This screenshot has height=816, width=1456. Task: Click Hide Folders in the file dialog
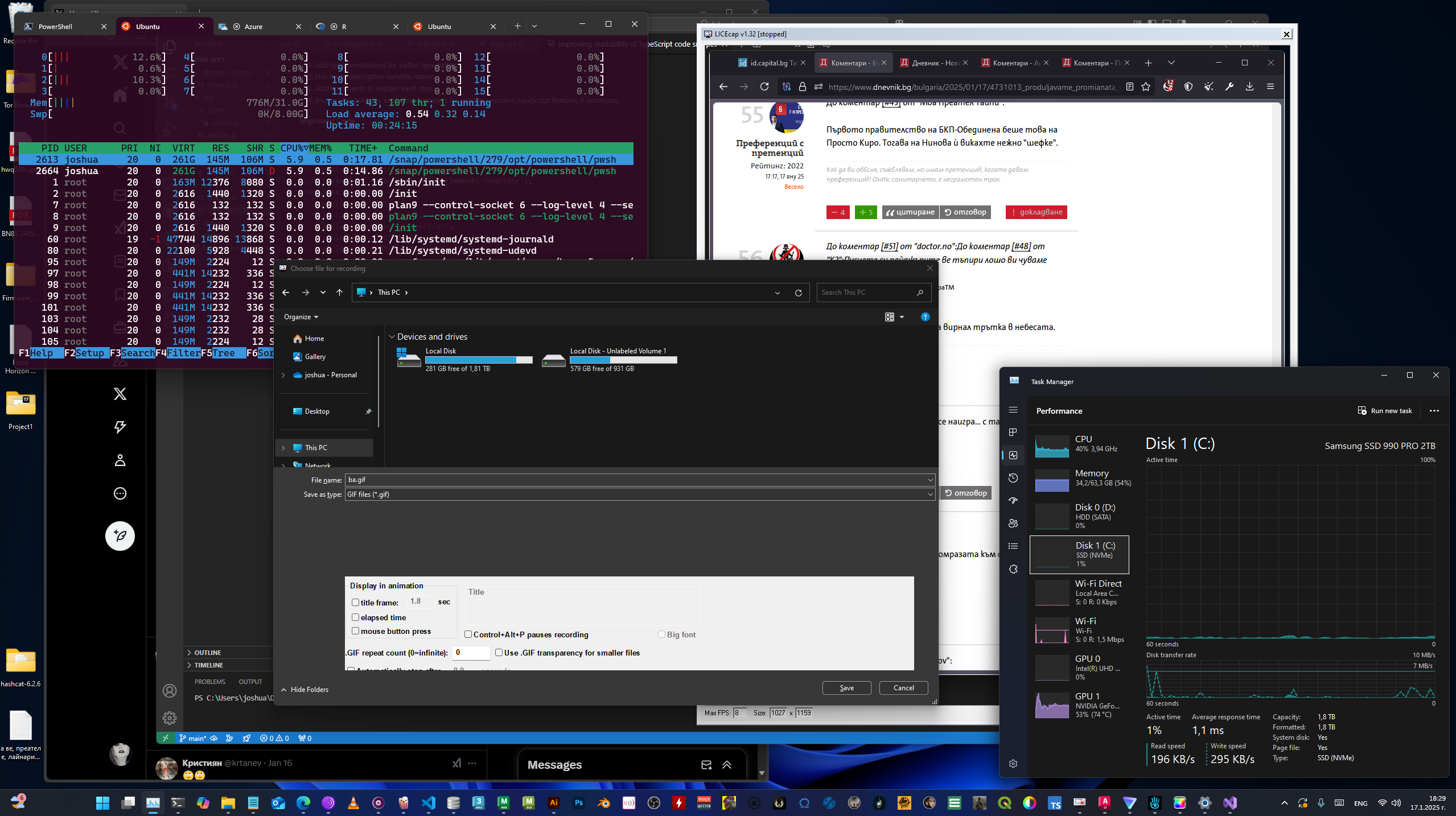305,690
